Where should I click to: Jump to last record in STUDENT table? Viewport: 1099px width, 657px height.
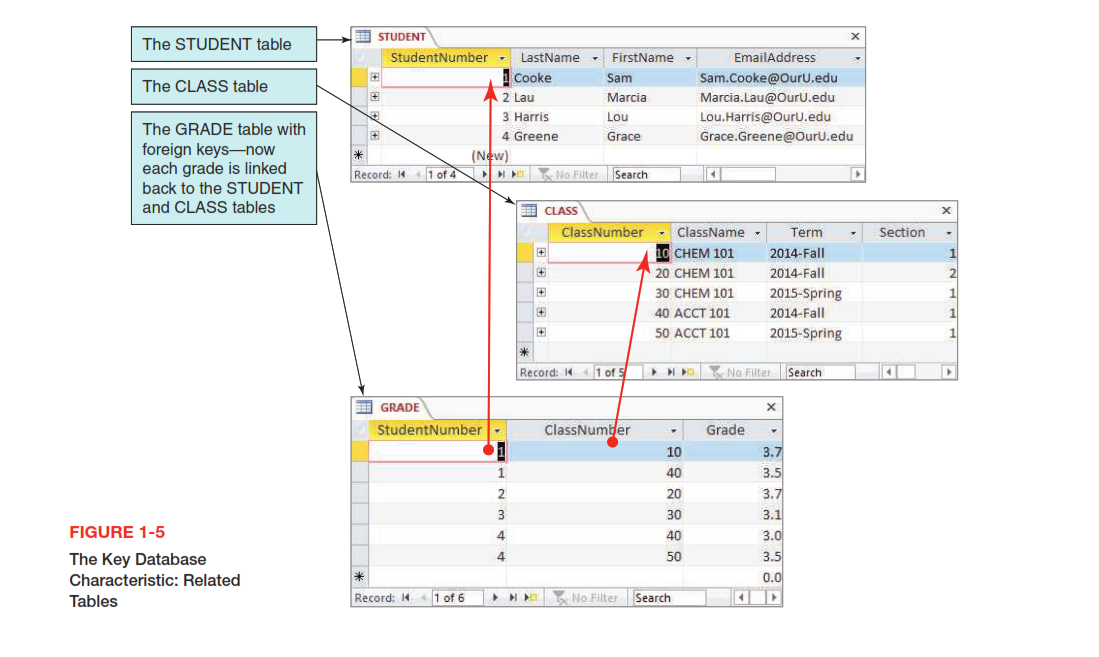point(500,175)
